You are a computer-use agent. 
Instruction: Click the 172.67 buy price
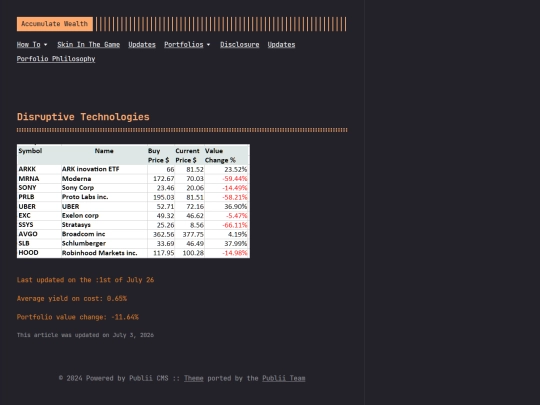[x=164, y=179]
